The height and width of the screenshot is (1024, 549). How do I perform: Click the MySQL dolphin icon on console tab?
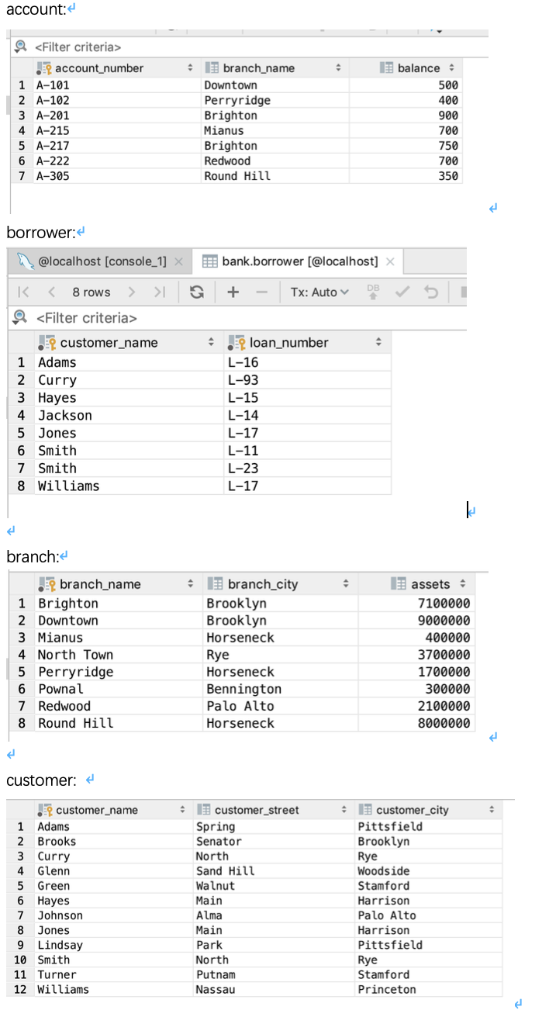click(x=25, y=261)
